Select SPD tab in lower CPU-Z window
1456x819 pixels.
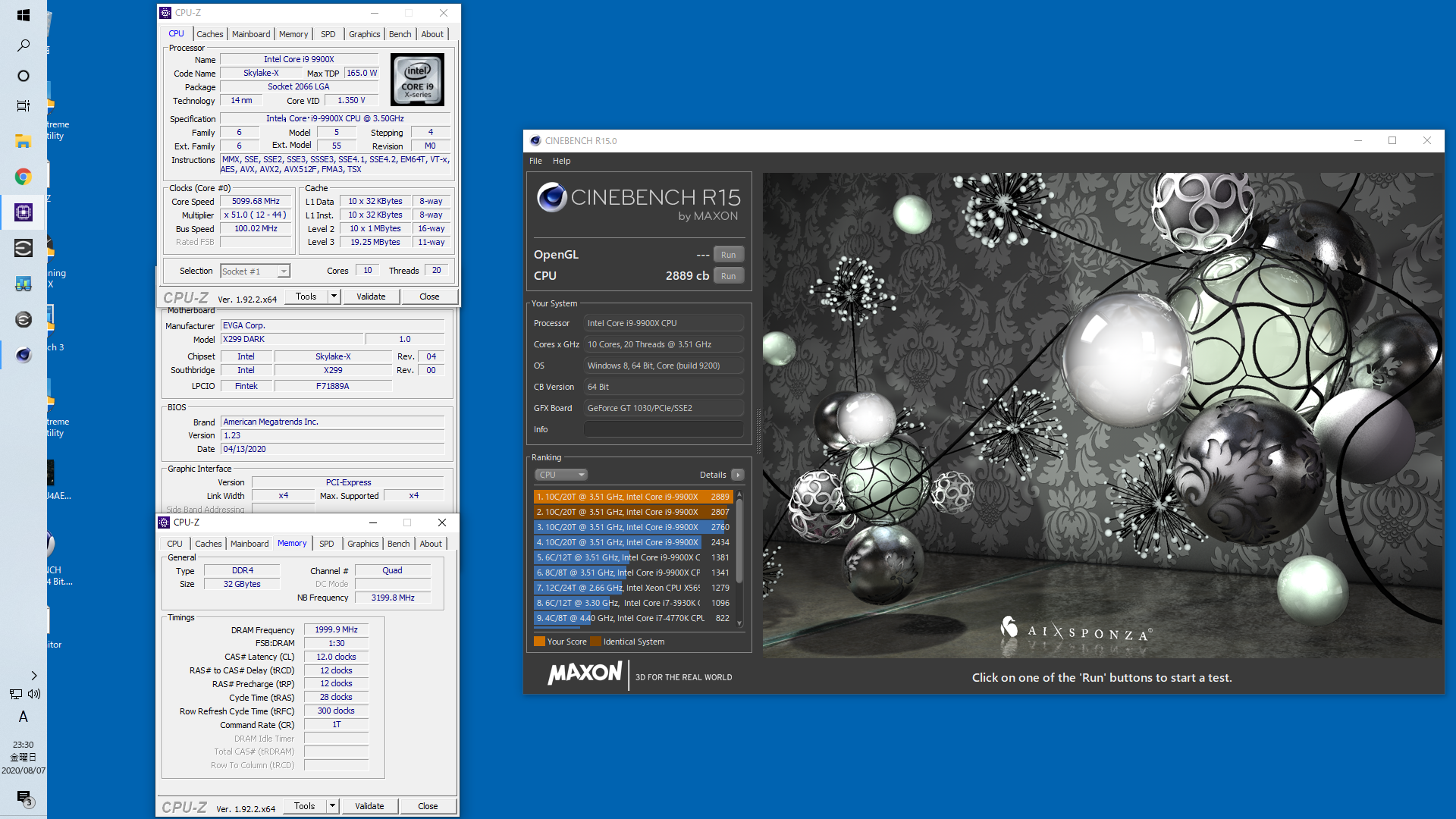(326, 544)
